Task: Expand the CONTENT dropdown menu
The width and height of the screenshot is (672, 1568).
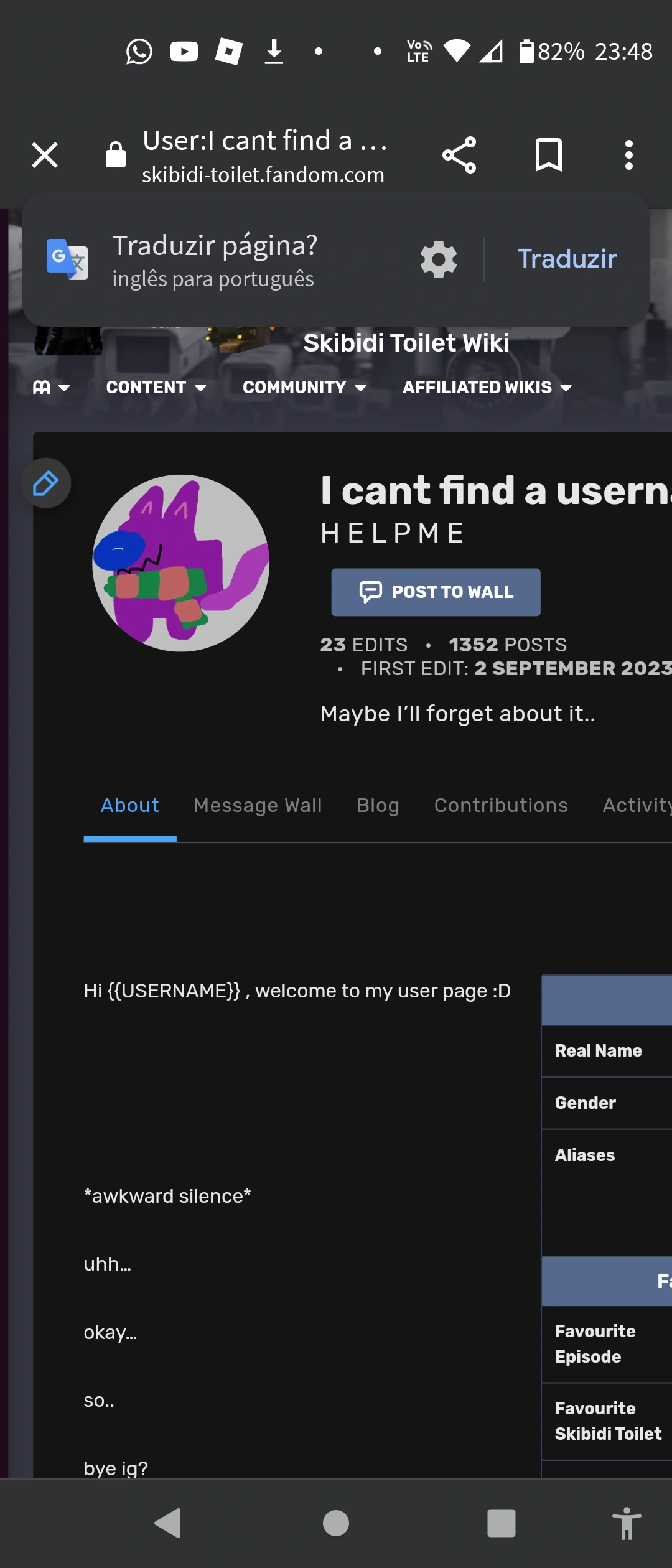Action: click(x=156, y=388)
